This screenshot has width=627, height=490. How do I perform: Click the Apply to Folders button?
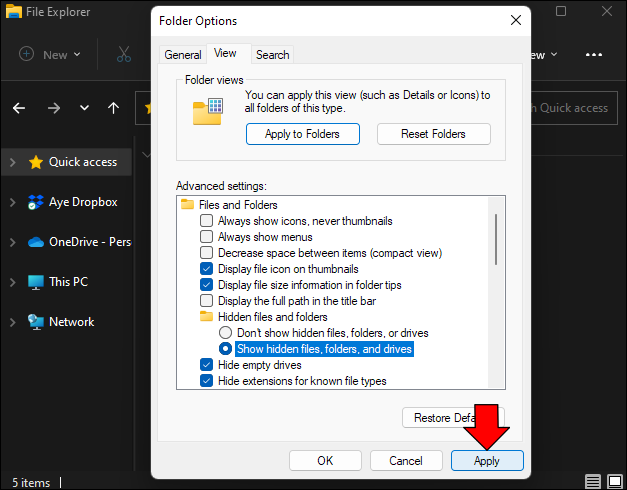click(302, 134)
